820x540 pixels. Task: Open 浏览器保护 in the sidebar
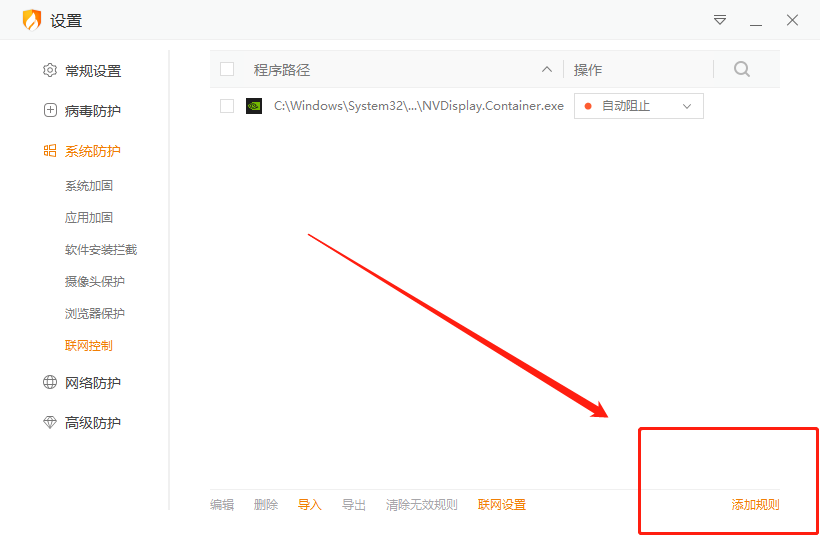click(x=95, y=313)
